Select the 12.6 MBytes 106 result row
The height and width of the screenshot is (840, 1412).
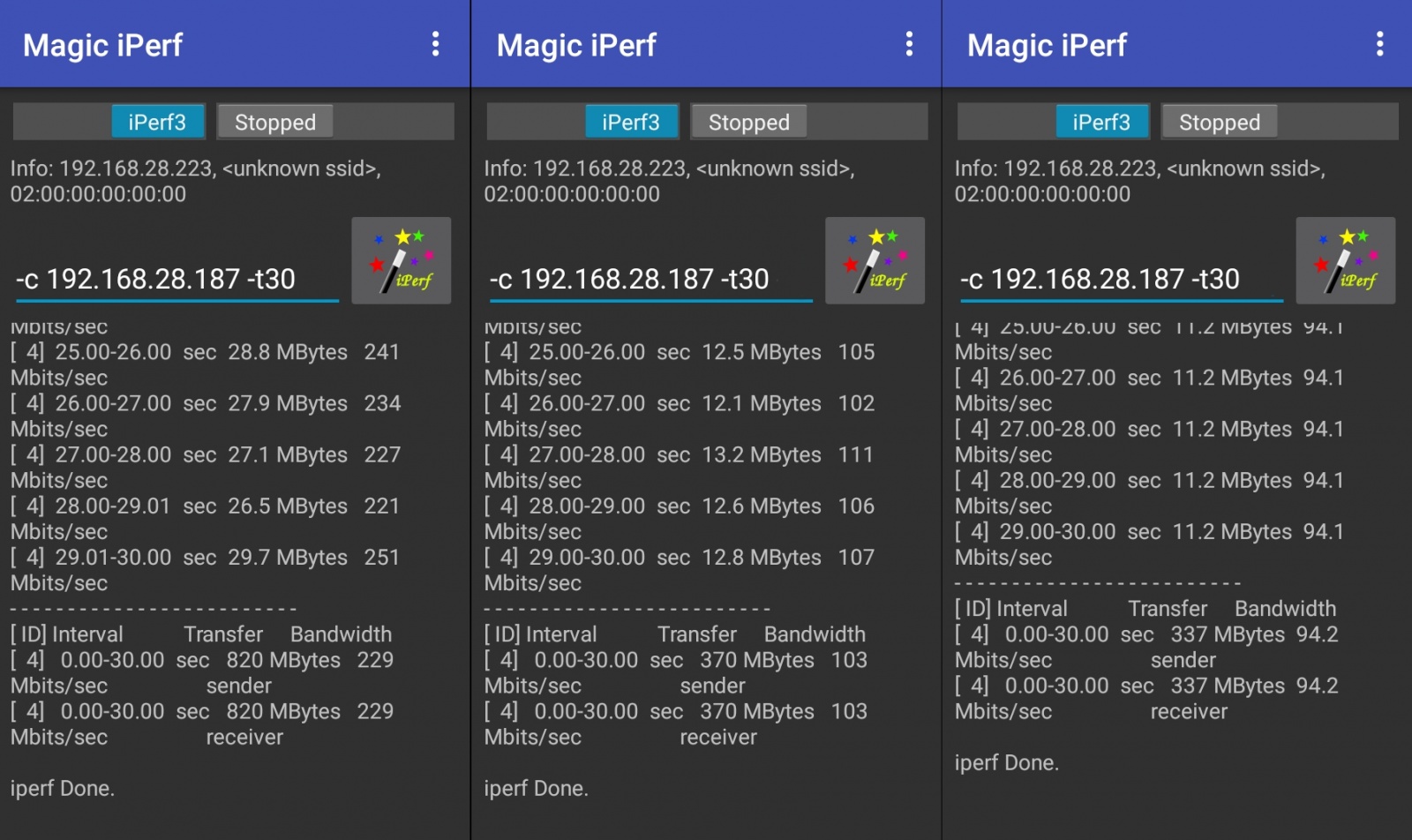coord(680,519)
